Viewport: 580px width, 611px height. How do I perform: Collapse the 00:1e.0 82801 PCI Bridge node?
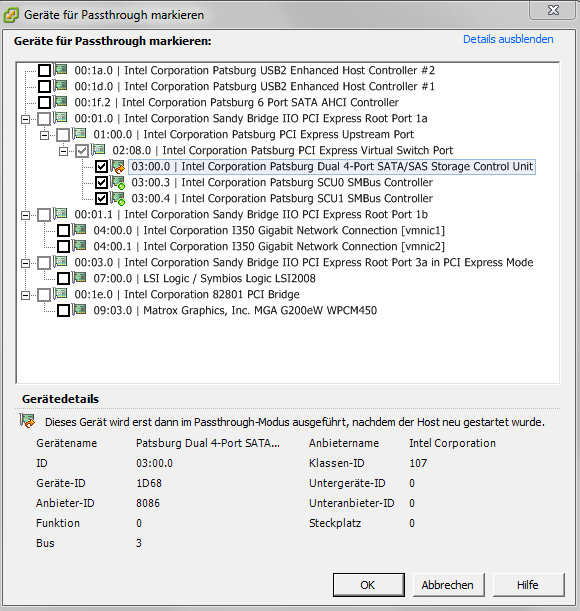click(x=26, y=295)
